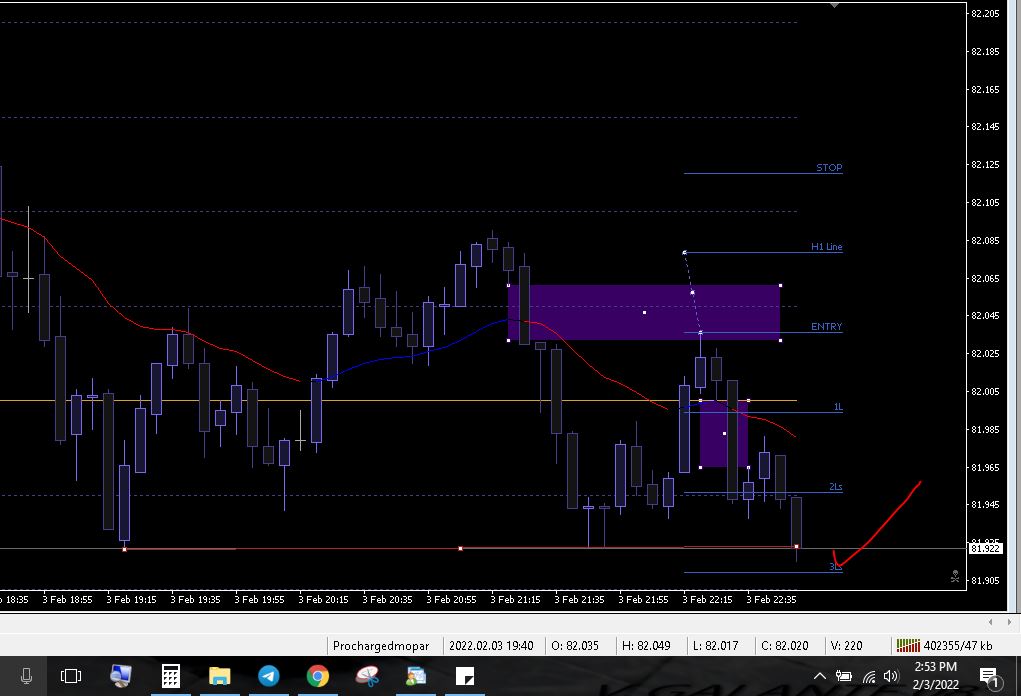1021x696 pixels.
Task: Click the battery status tray icon
Action: tap(844, 676)
